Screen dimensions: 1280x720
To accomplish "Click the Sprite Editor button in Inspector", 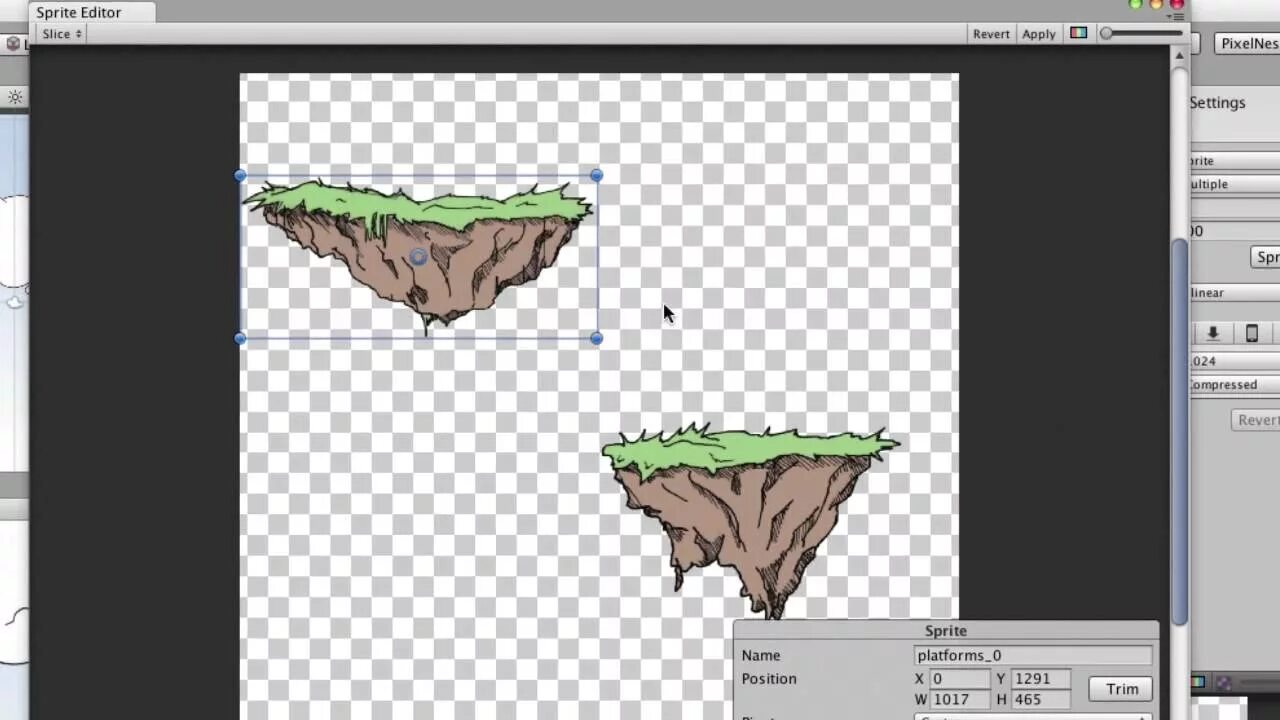I will (x=1266, y=257).
